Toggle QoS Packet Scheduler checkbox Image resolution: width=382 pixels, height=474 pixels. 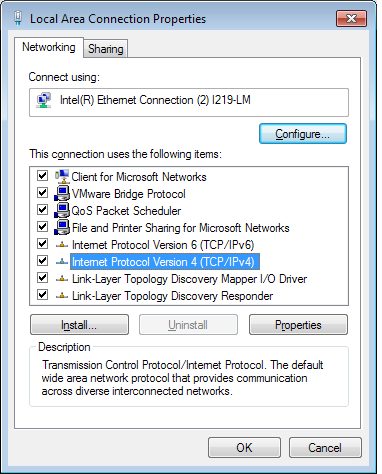click(x=42, y=209)
